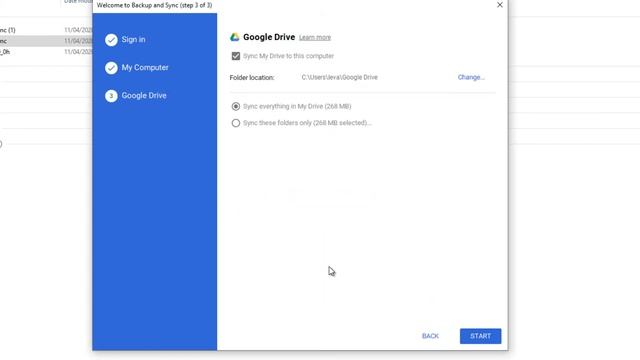Screen dimensions: 640x360
Task: Select the row ending '_0h' in background window
Action: pyautogui.click(x=46, y=52)
